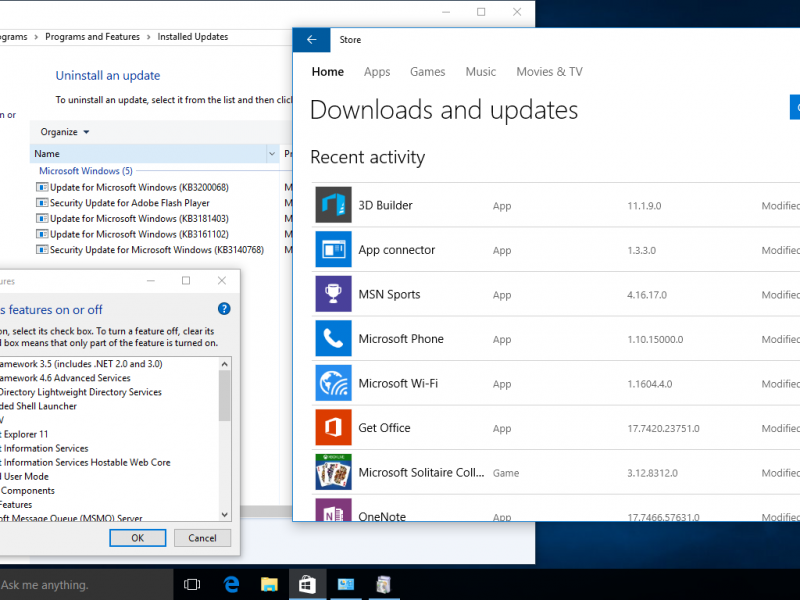Click the Microsoft Wi-Fi icon
The image size is (800, 600).
(333, 383)
